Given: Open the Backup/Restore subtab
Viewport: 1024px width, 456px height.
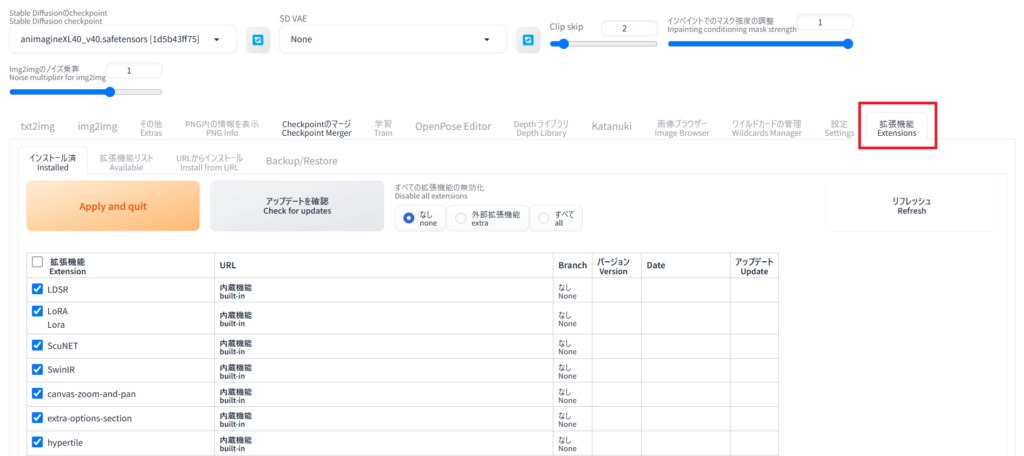Looking at the screenshot, I should 301,161.
